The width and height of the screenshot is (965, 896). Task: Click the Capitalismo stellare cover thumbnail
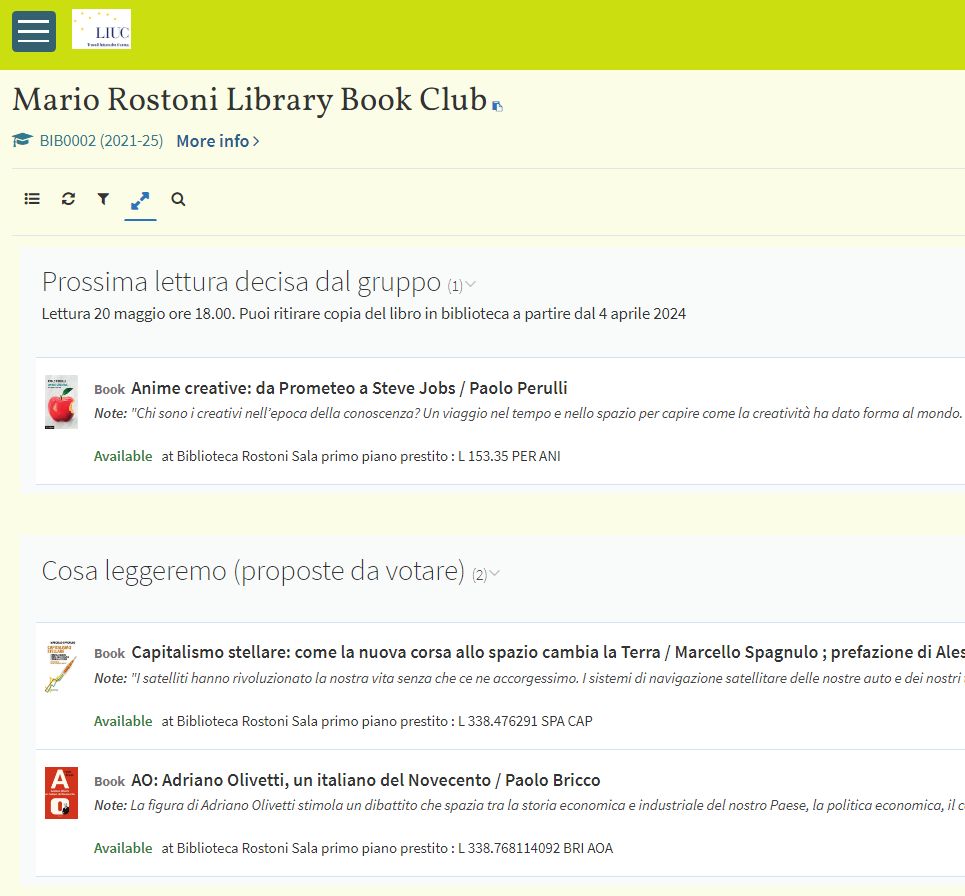point(60,666)
